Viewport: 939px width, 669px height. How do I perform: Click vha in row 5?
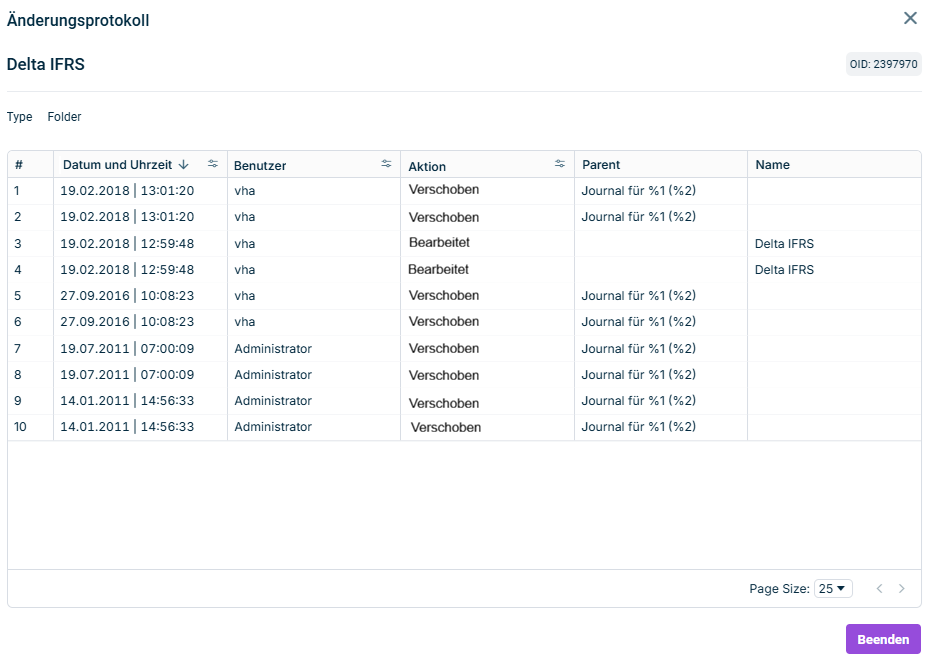[x=245, y=296]
